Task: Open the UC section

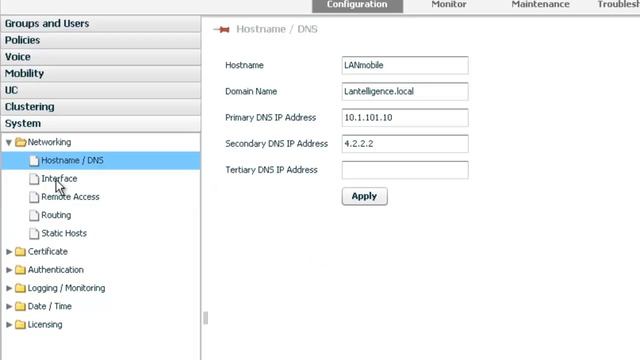Action: (x=101, y=90)
